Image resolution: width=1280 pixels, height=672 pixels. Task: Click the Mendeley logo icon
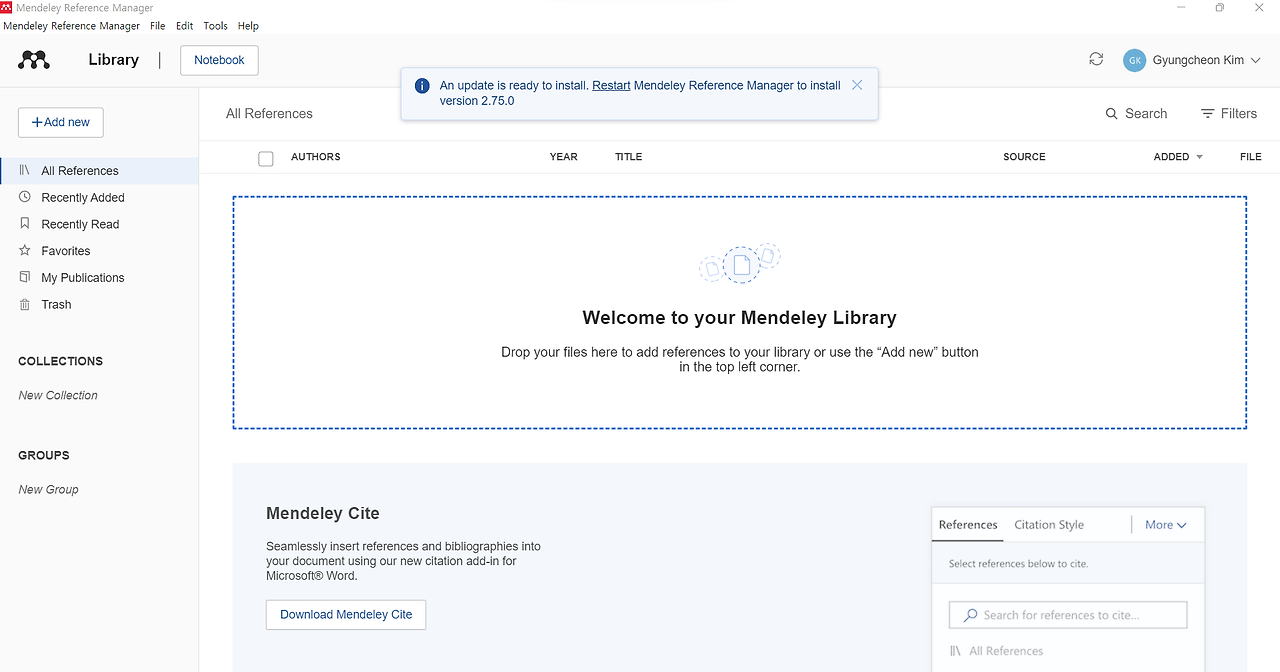34,60
